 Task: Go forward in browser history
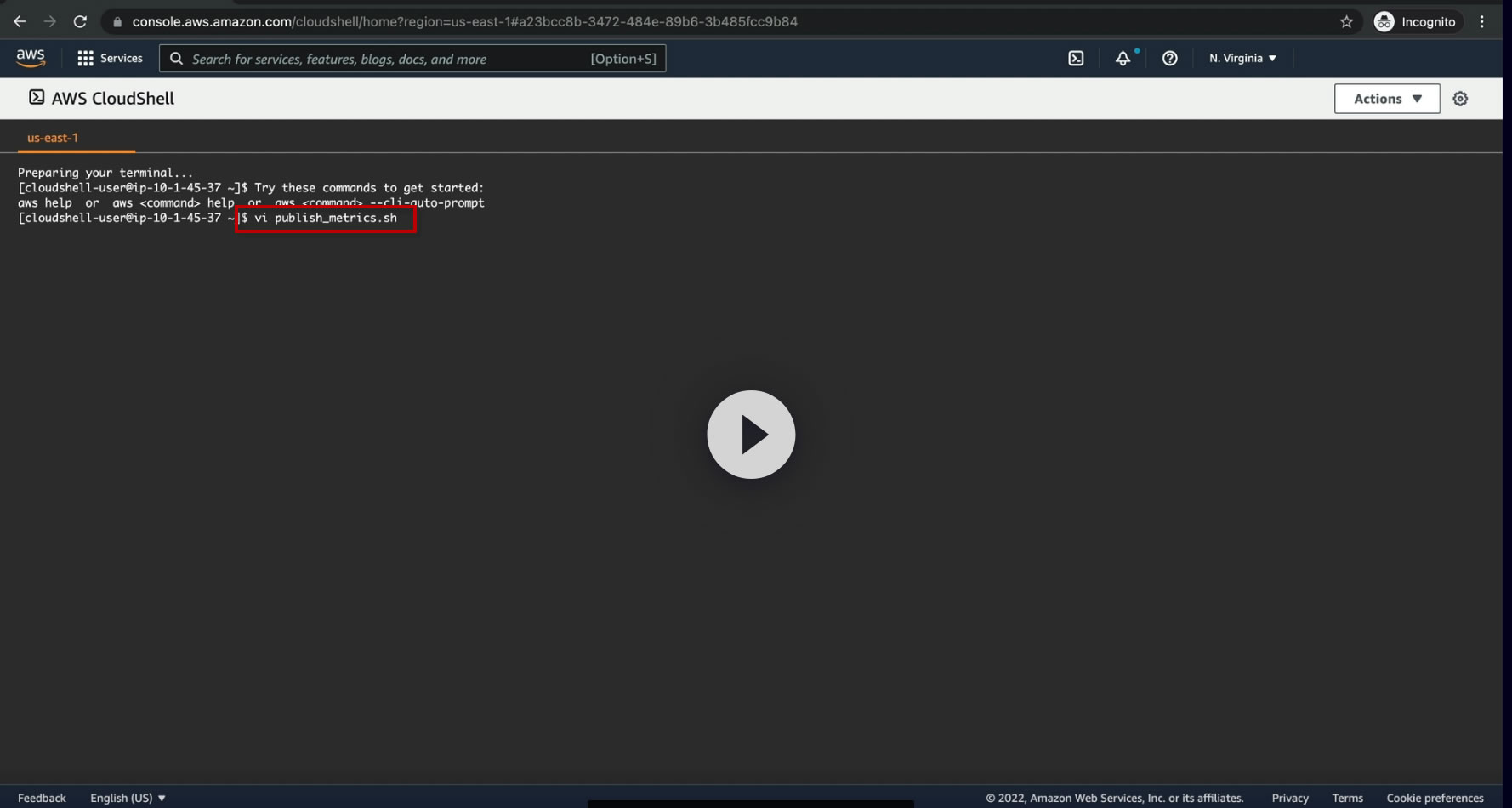click(49, 21)
